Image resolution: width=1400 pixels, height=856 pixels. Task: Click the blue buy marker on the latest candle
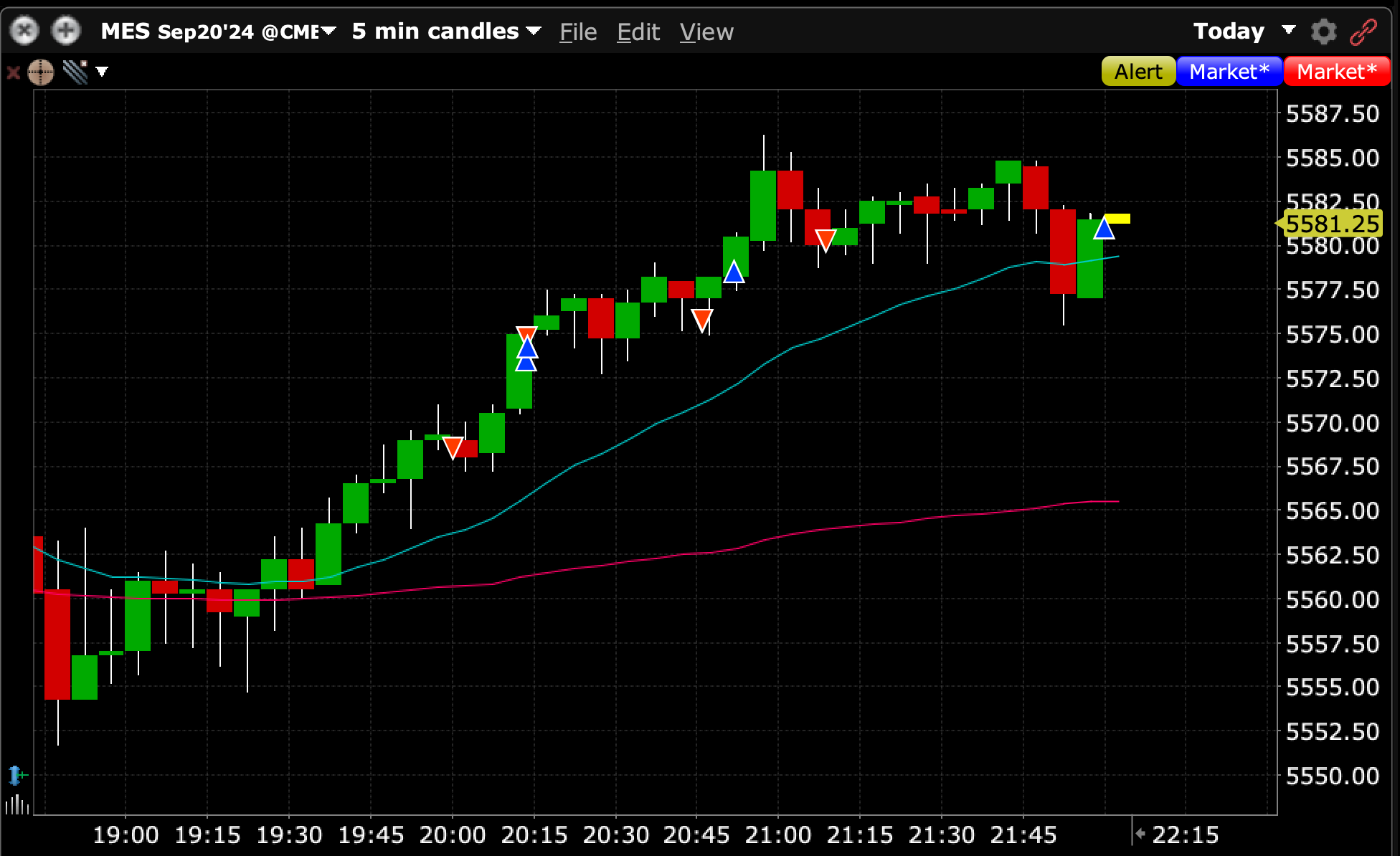click(x=1104, y=229)
